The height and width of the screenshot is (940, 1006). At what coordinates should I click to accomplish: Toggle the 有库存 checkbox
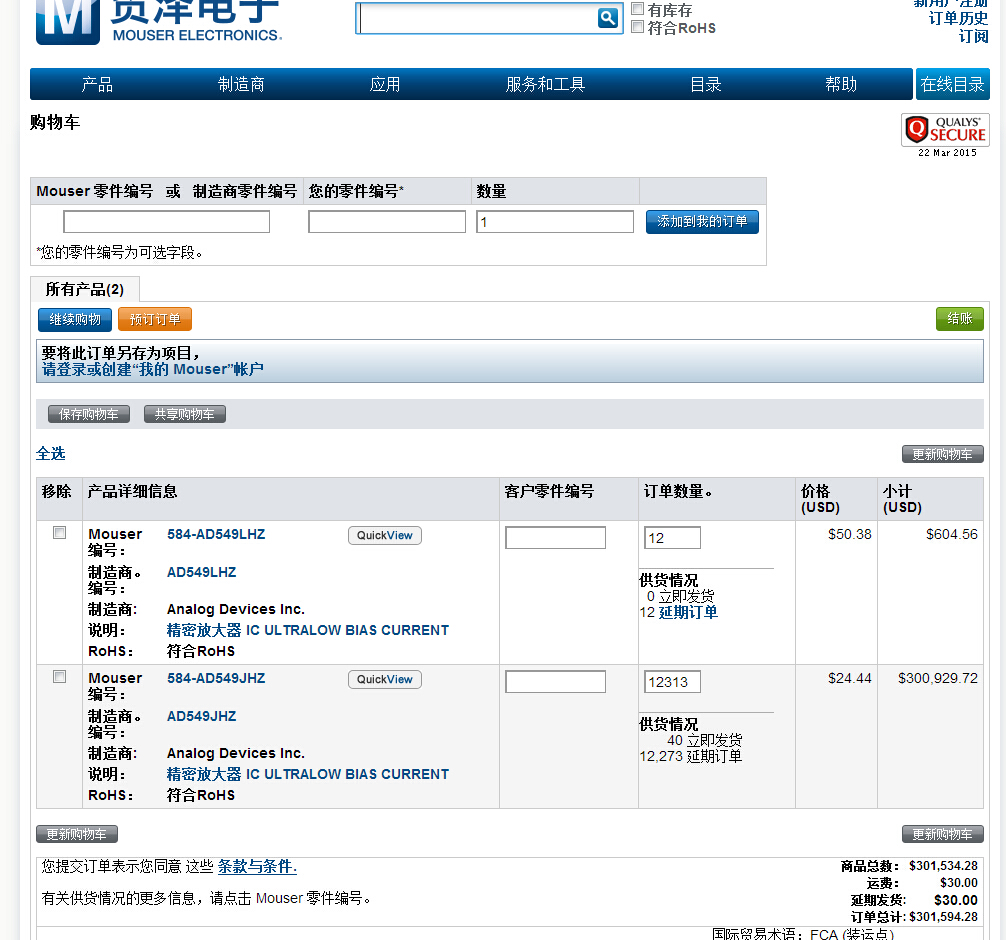tap(638, 9)
